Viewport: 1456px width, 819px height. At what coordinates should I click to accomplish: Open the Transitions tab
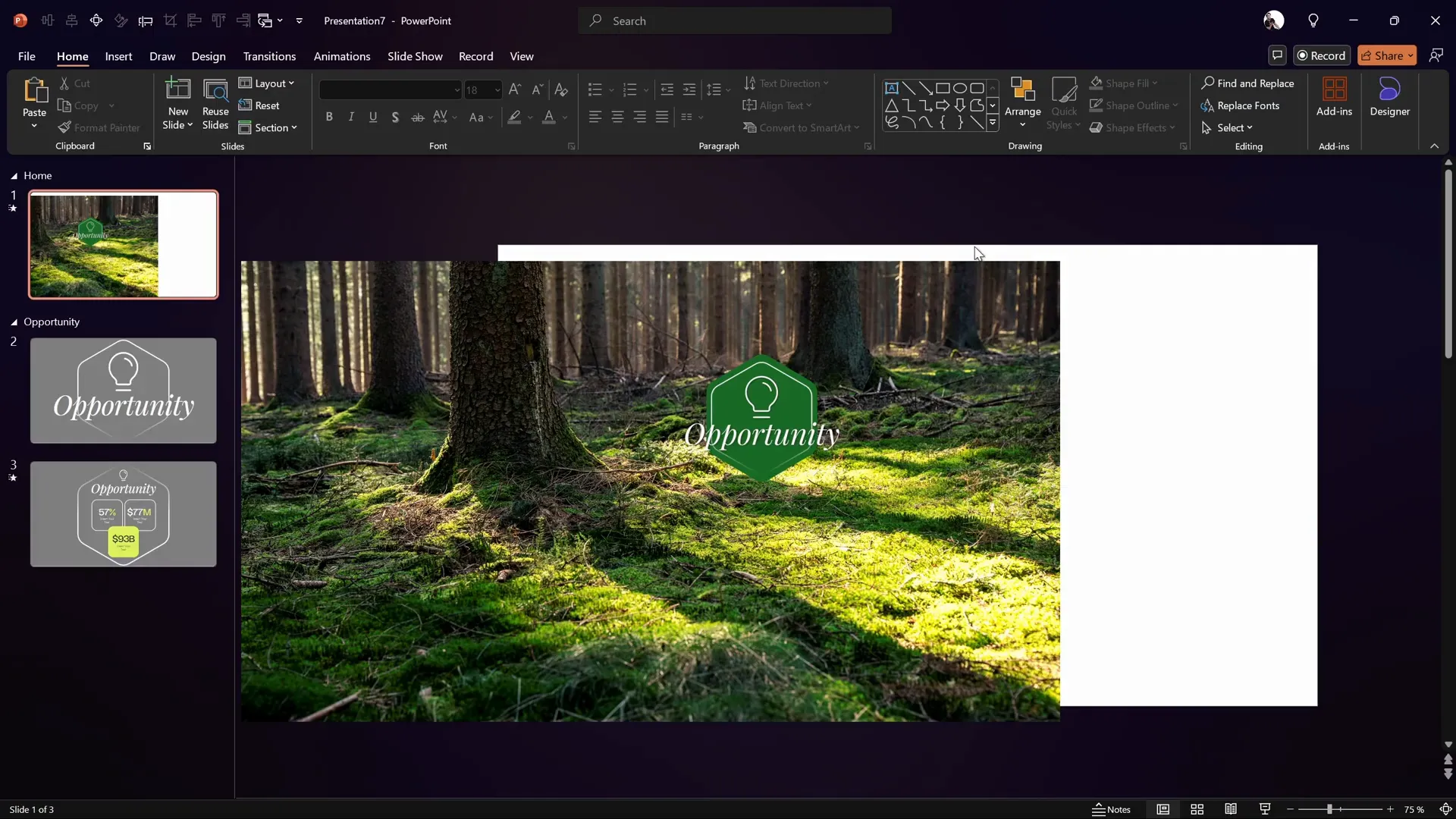[x=269, y=56]
